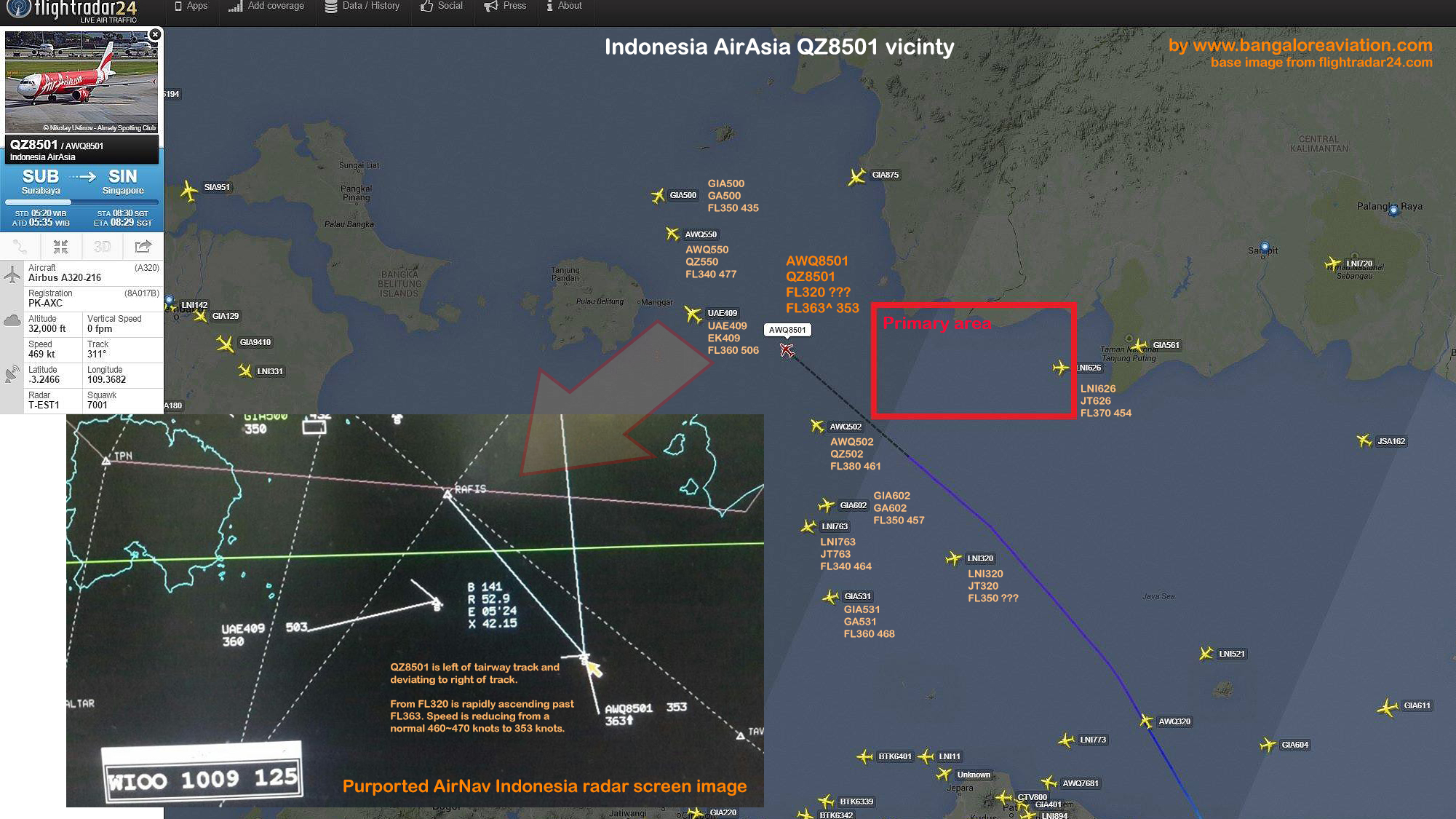Select the GIA604 aircraft icon
This screenshot has height=819, width=1456.
tap(1268, 745)
